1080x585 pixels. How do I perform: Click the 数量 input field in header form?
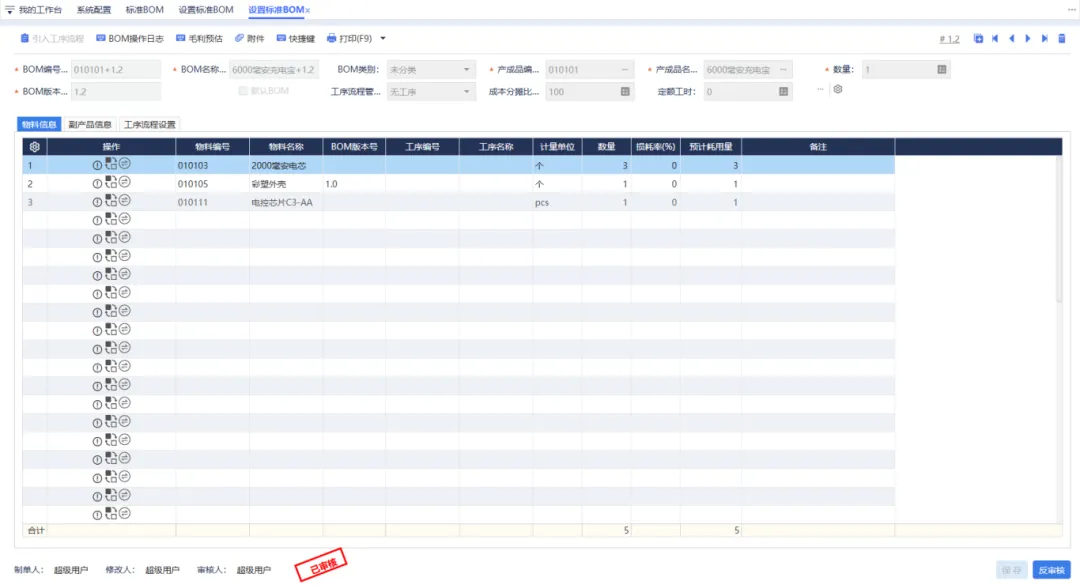[x=898, y=70]
